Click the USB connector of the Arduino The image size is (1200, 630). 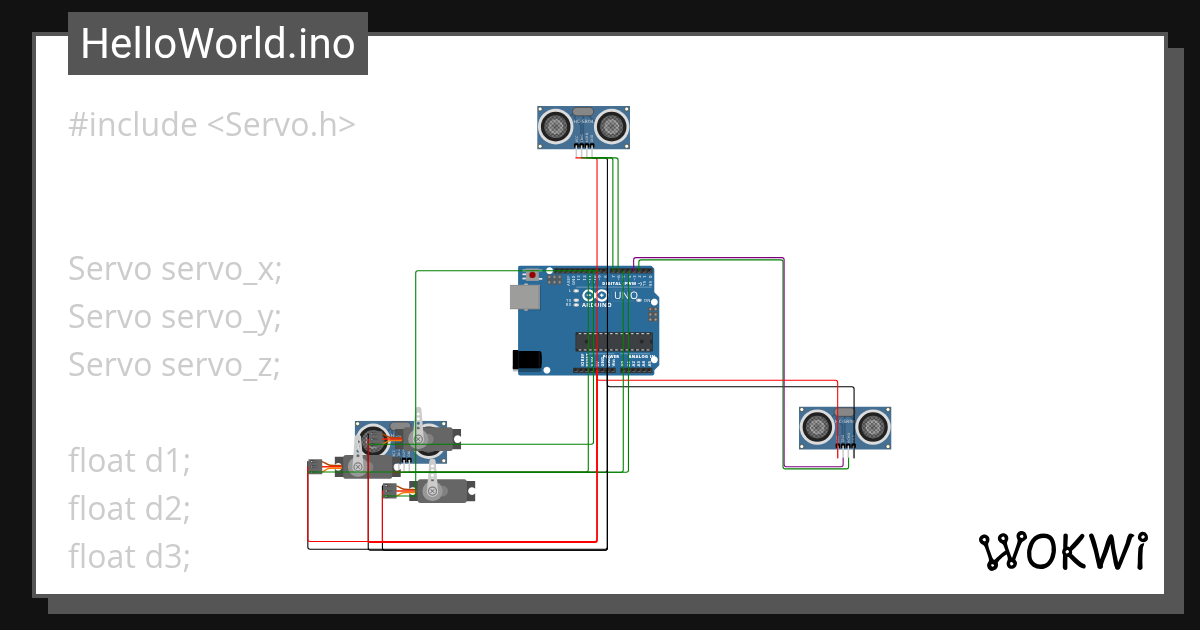(x=524, y=297)
